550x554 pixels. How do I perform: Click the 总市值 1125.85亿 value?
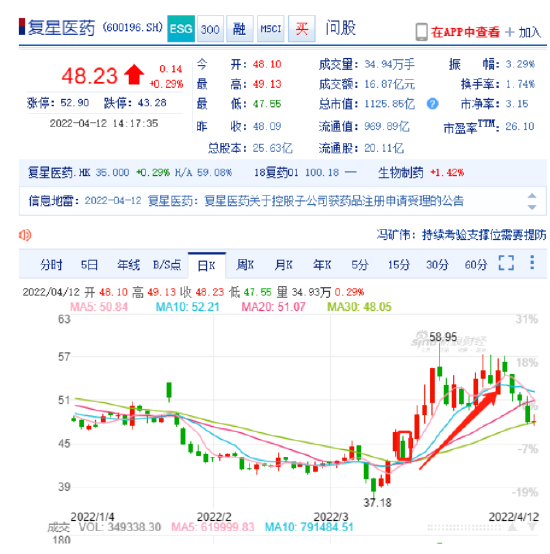(x=389, y=104)
